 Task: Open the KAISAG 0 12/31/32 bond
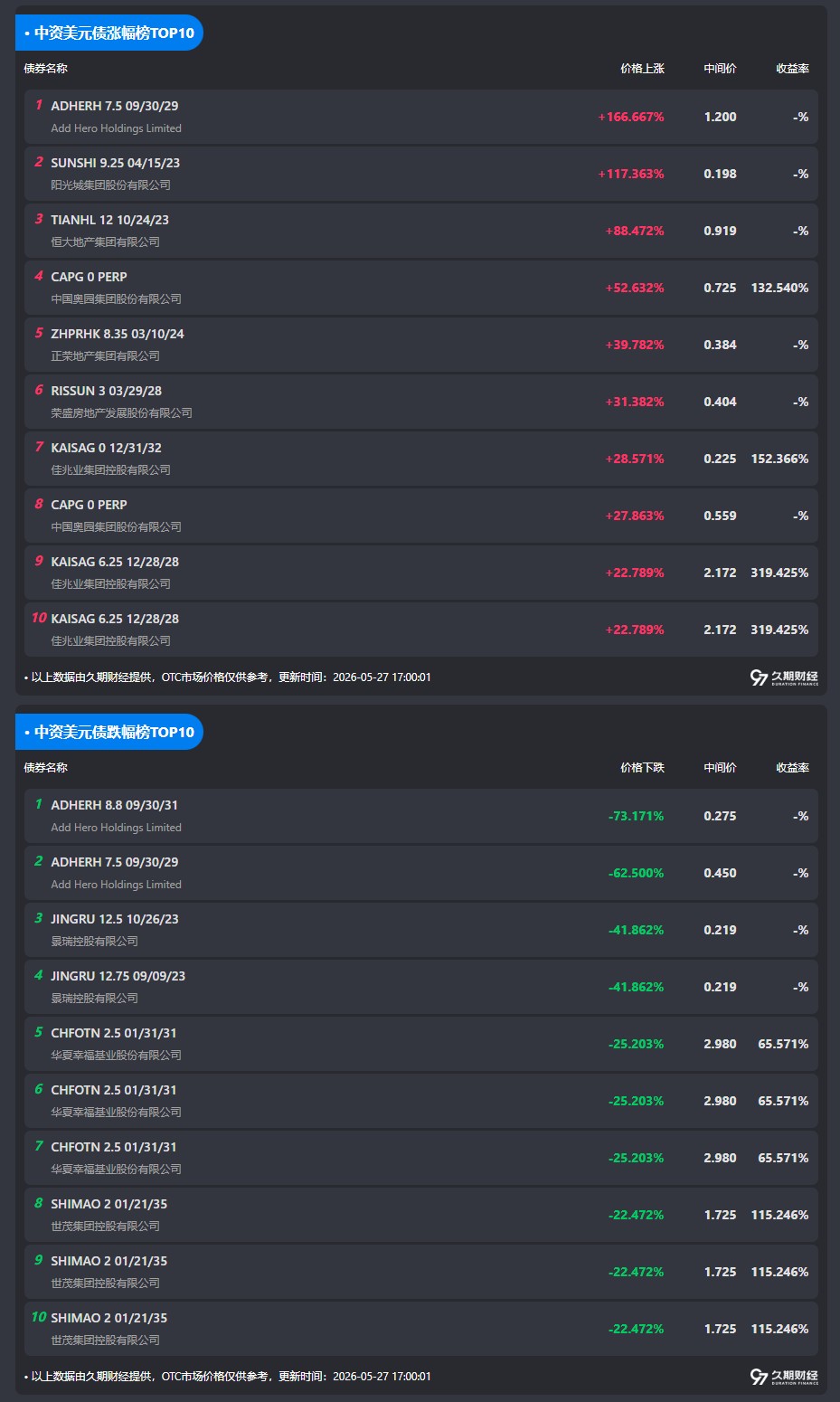(107, 448)
